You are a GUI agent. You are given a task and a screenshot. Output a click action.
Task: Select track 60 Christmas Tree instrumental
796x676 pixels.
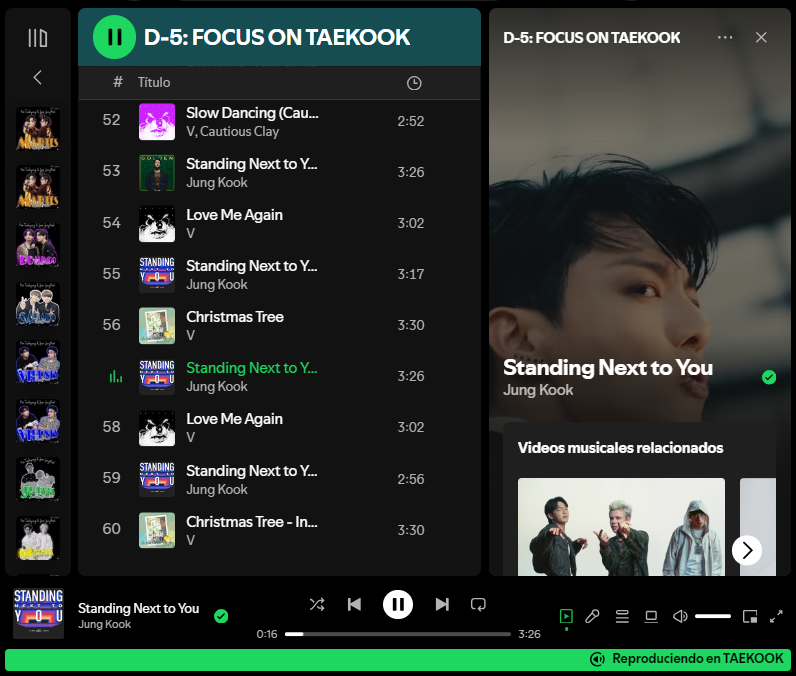point(279,530)
